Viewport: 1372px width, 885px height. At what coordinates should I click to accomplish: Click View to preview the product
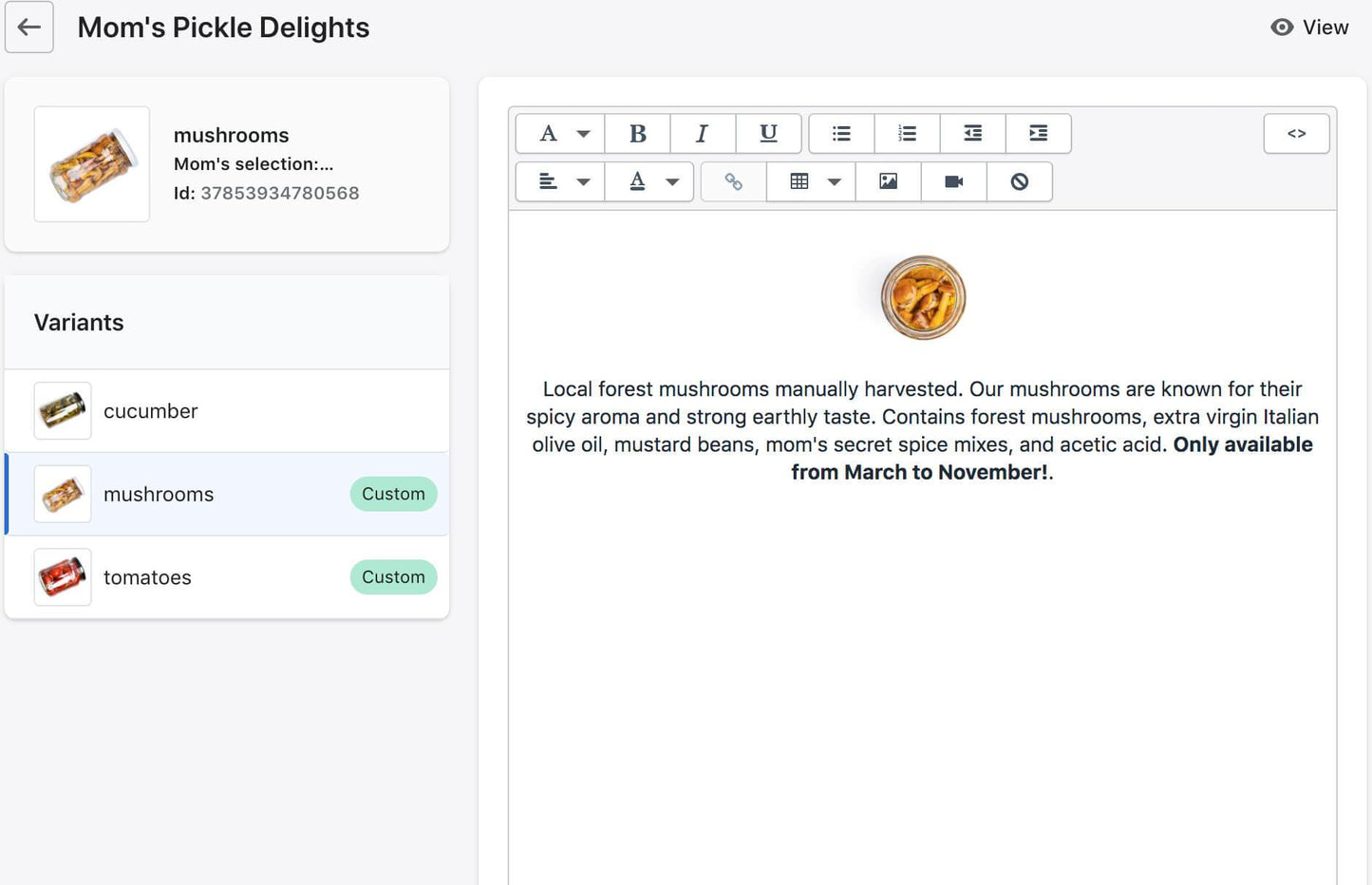click(1309, 28)
